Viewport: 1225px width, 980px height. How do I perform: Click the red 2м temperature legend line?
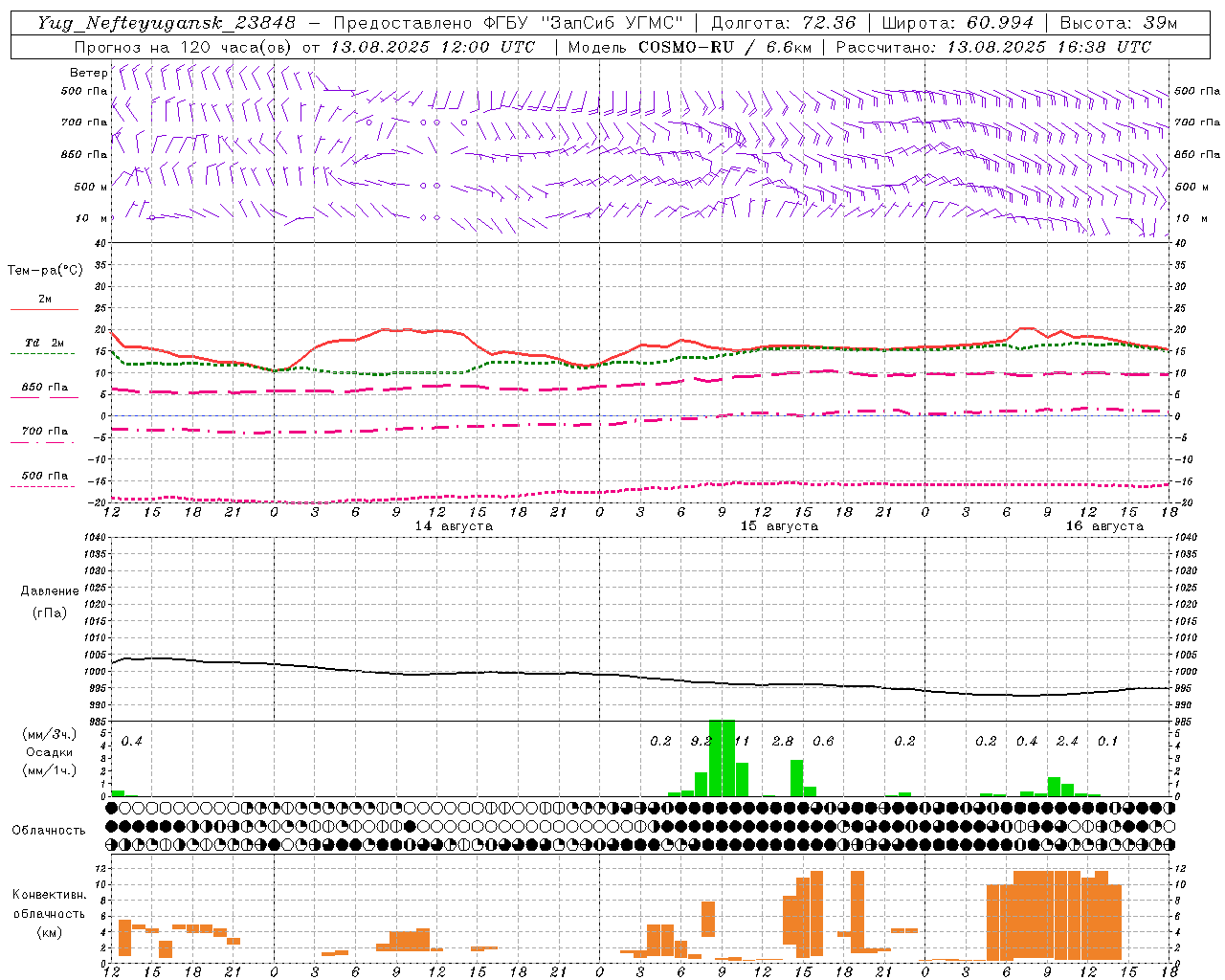(44, 309)
